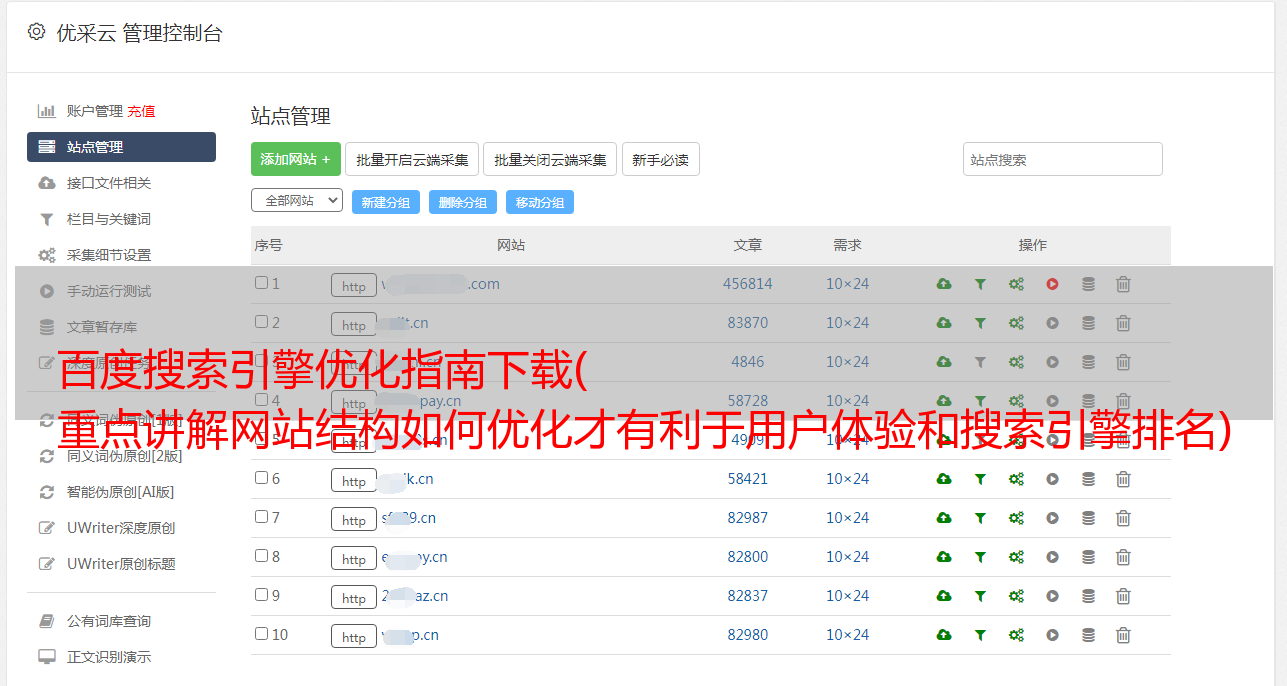Click the filter icon in row 2

tap(980, 323)
